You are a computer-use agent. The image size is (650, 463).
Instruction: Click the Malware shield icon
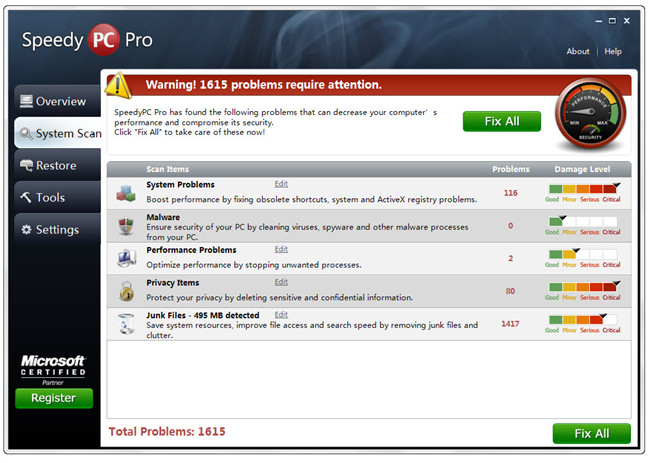click(x=126, y=226)
